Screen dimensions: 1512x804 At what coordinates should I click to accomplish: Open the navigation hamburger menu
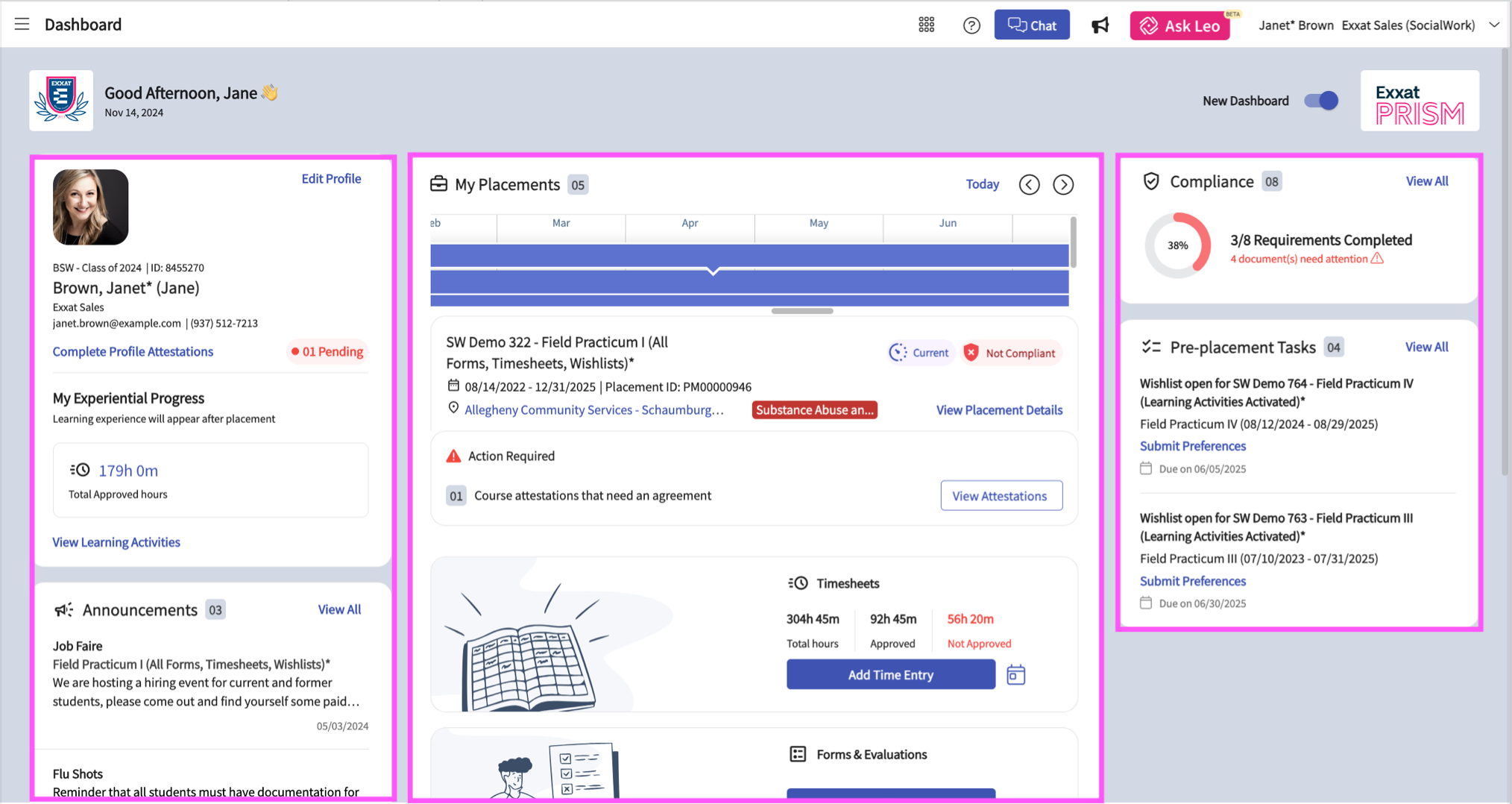coord(22,23)
